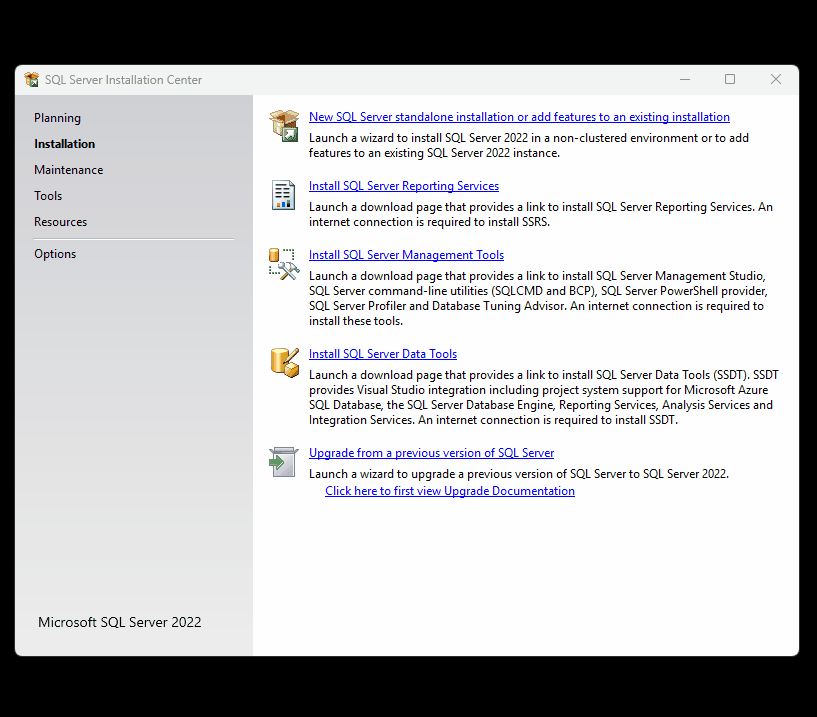817x717 pixels.
Task: Click the Upgrade from previous version icon
Action: pyautogui.click(x=284, y=461)
